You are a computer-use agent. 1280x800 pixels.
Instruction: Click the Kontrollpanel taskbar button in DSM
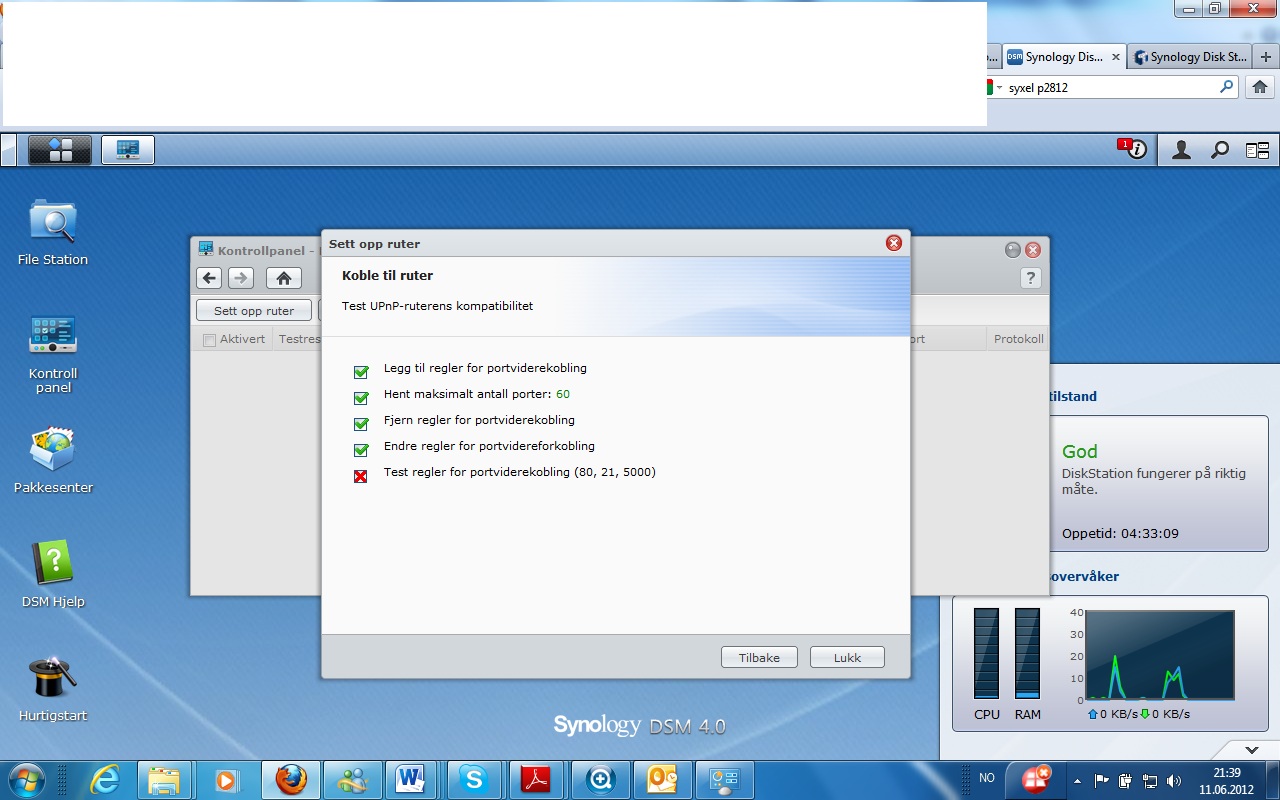(128, 150)
